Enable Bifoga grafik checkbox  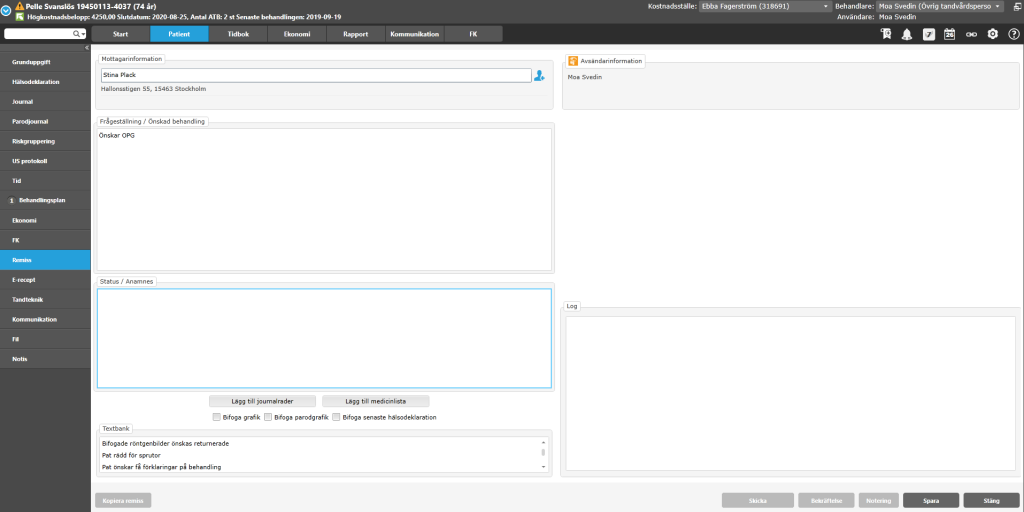[216, 417]
